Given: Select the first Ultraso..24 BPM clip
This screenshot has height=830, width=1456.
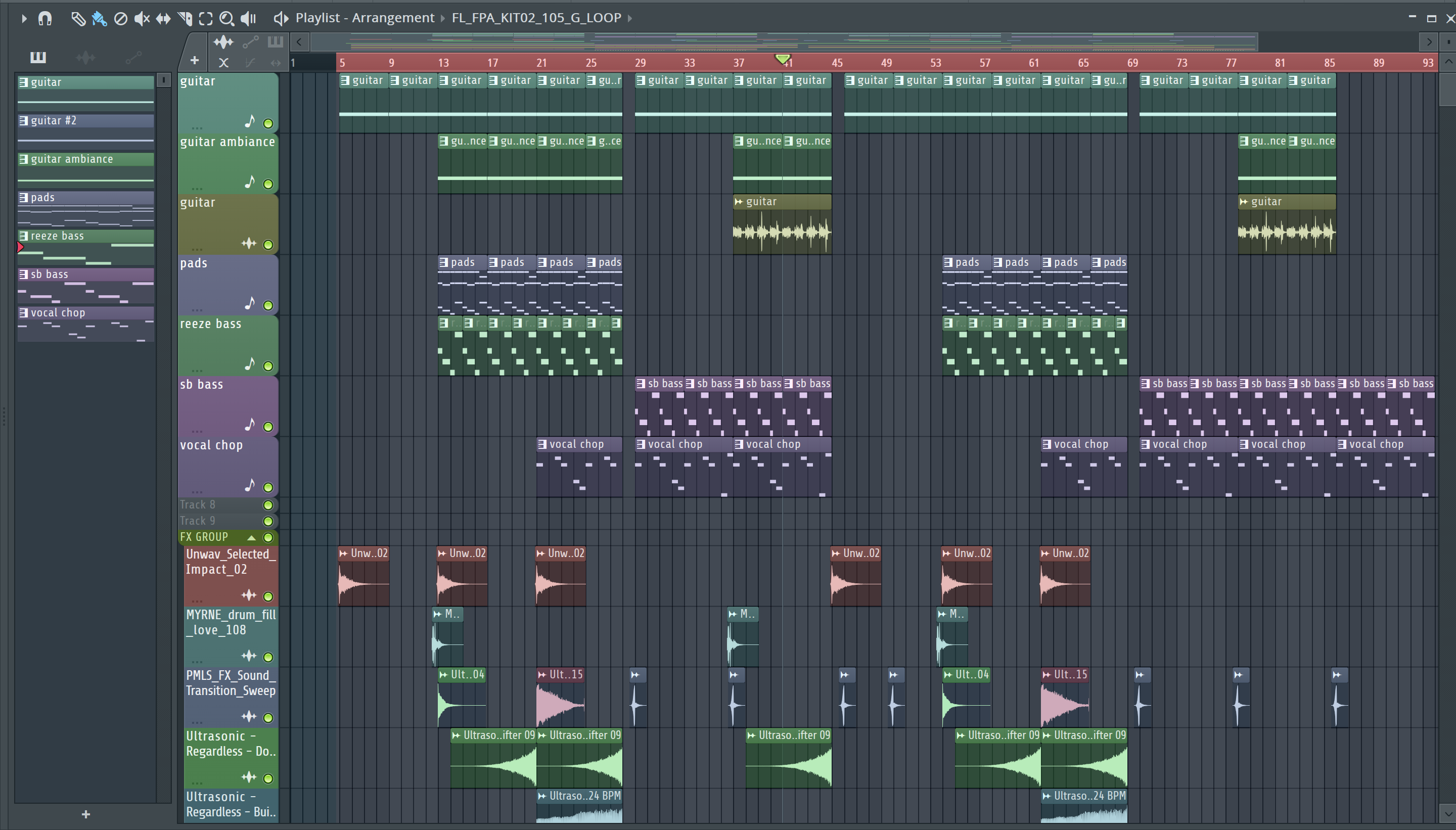Looking at the screenshot, I should point(579,807).
